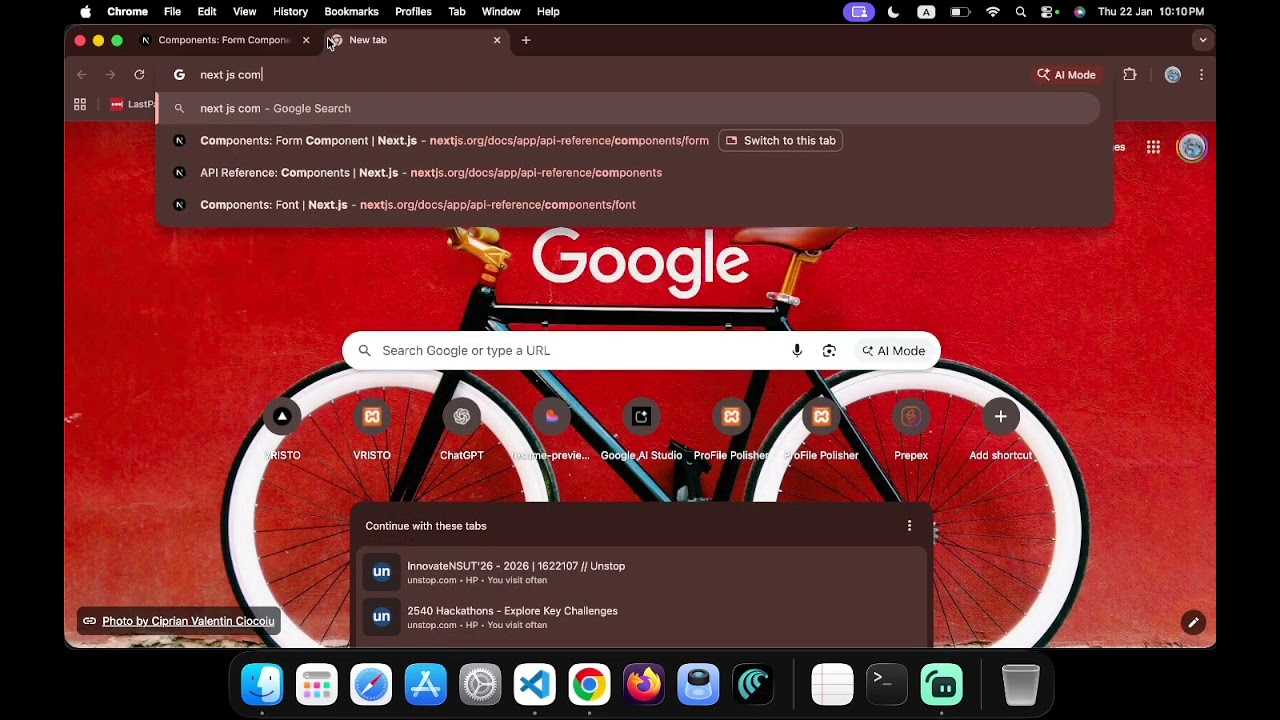Open the Wi-Fi menu bar icon
Viewport: 1280px width, 720px height.
993,12
